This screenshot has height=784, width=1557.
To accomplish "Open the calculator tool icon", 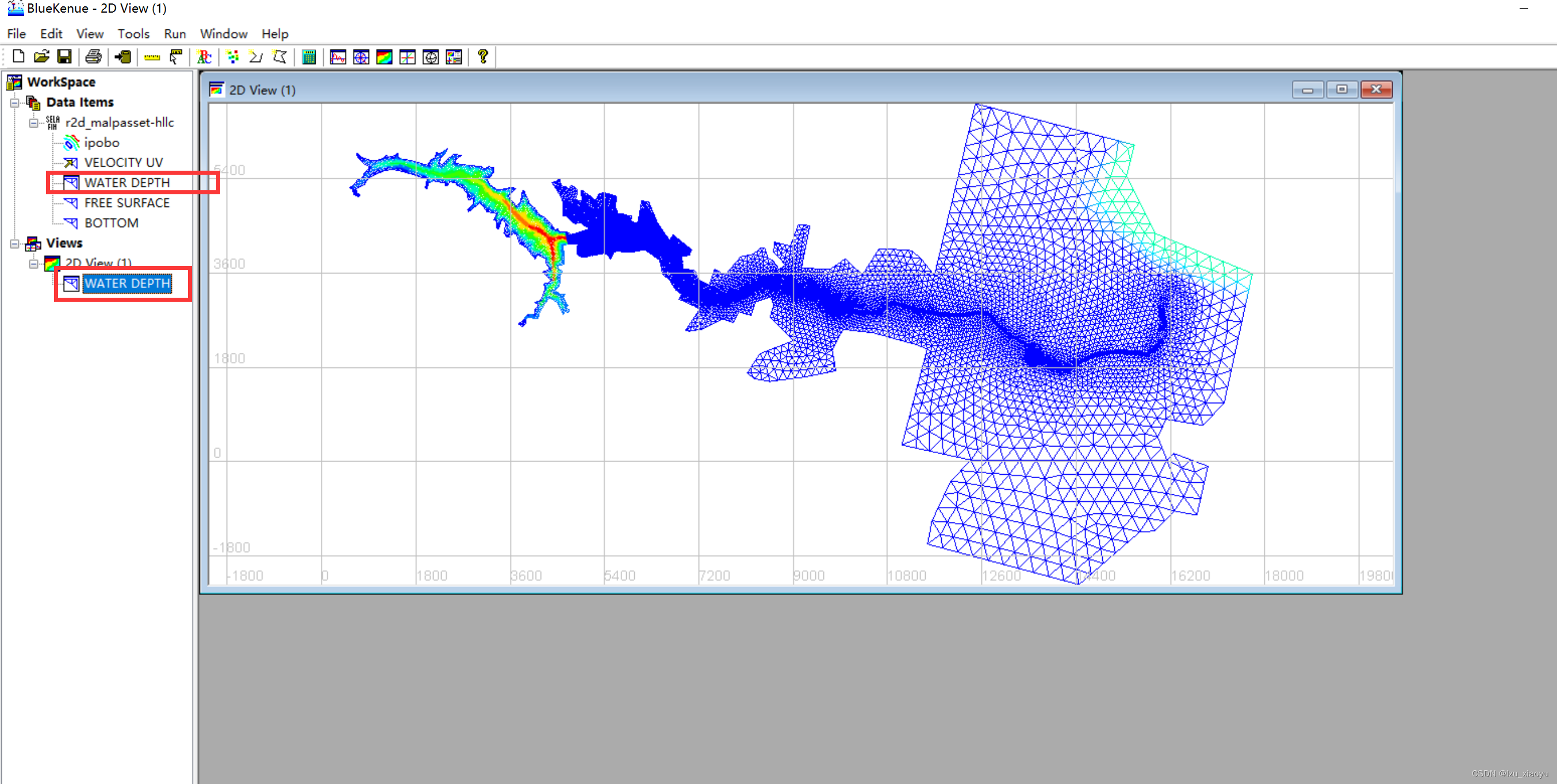I will click(309, 57).
